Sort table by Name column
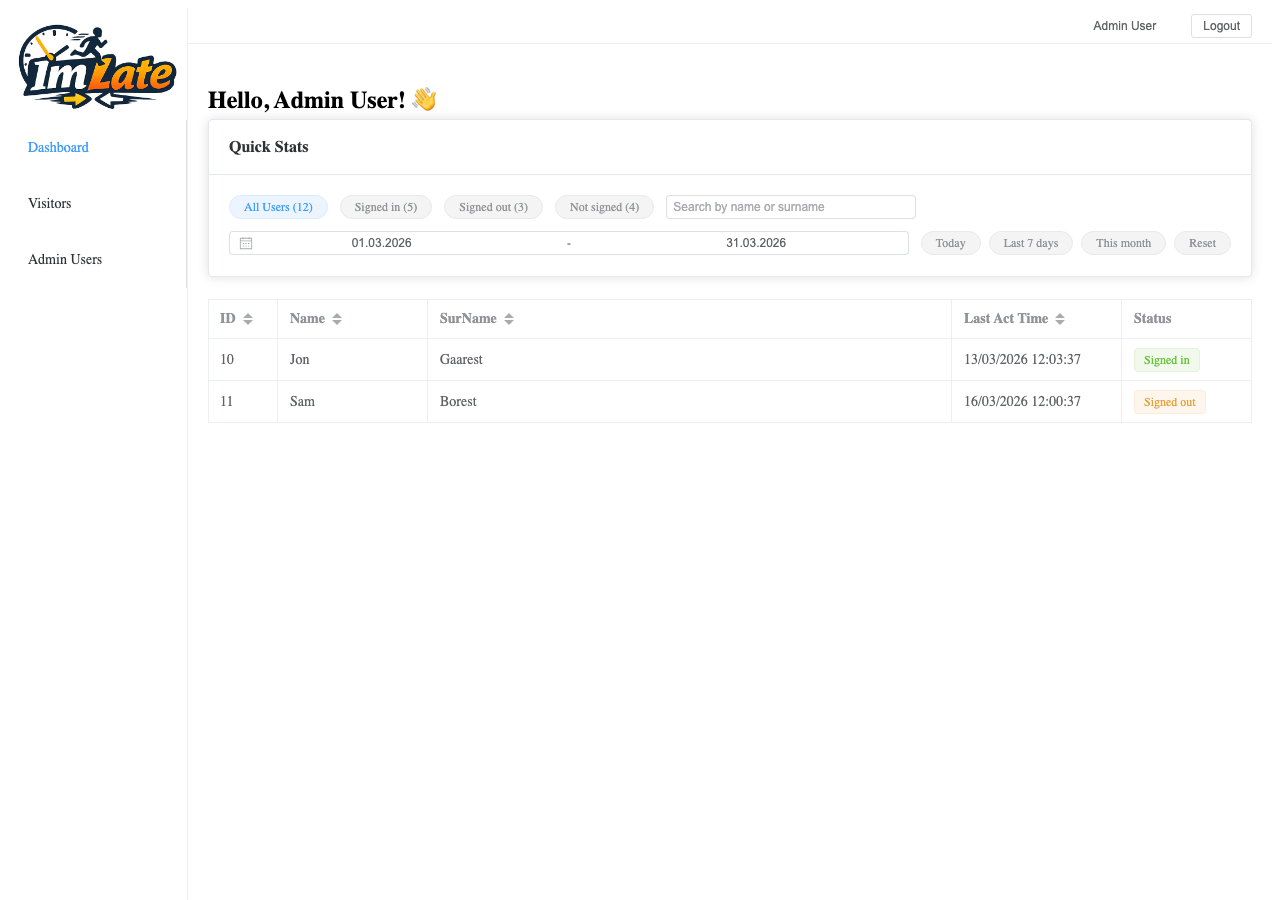This screenshot has width=1280, height=900. [x=337, y=319]
